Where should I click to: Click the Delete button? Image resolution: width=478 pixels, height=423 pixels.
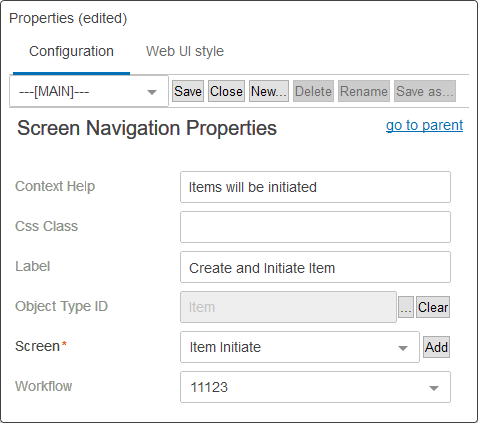click(x=313, y=91)
